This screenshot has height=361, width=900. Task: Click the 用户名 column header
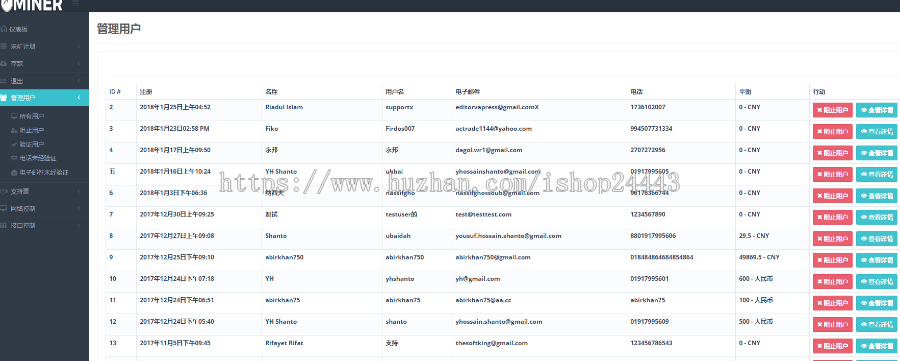pyautogui.click(x=395, y=92)
